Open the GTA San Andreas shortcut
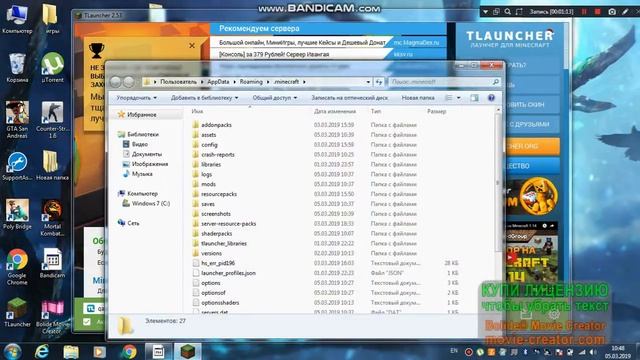 pyautogui.click(x=17, y=120)
